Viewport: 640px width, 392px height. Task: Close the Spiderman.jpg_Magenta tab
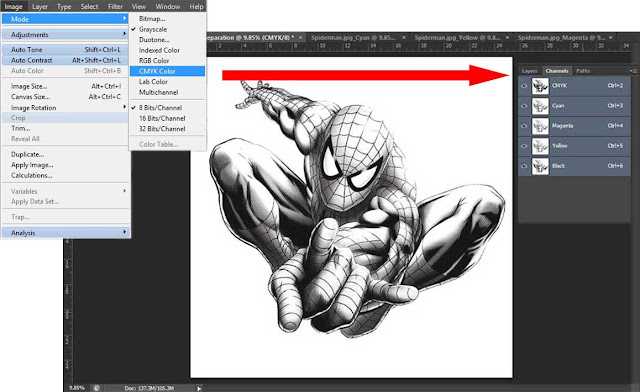pos(611,38)
